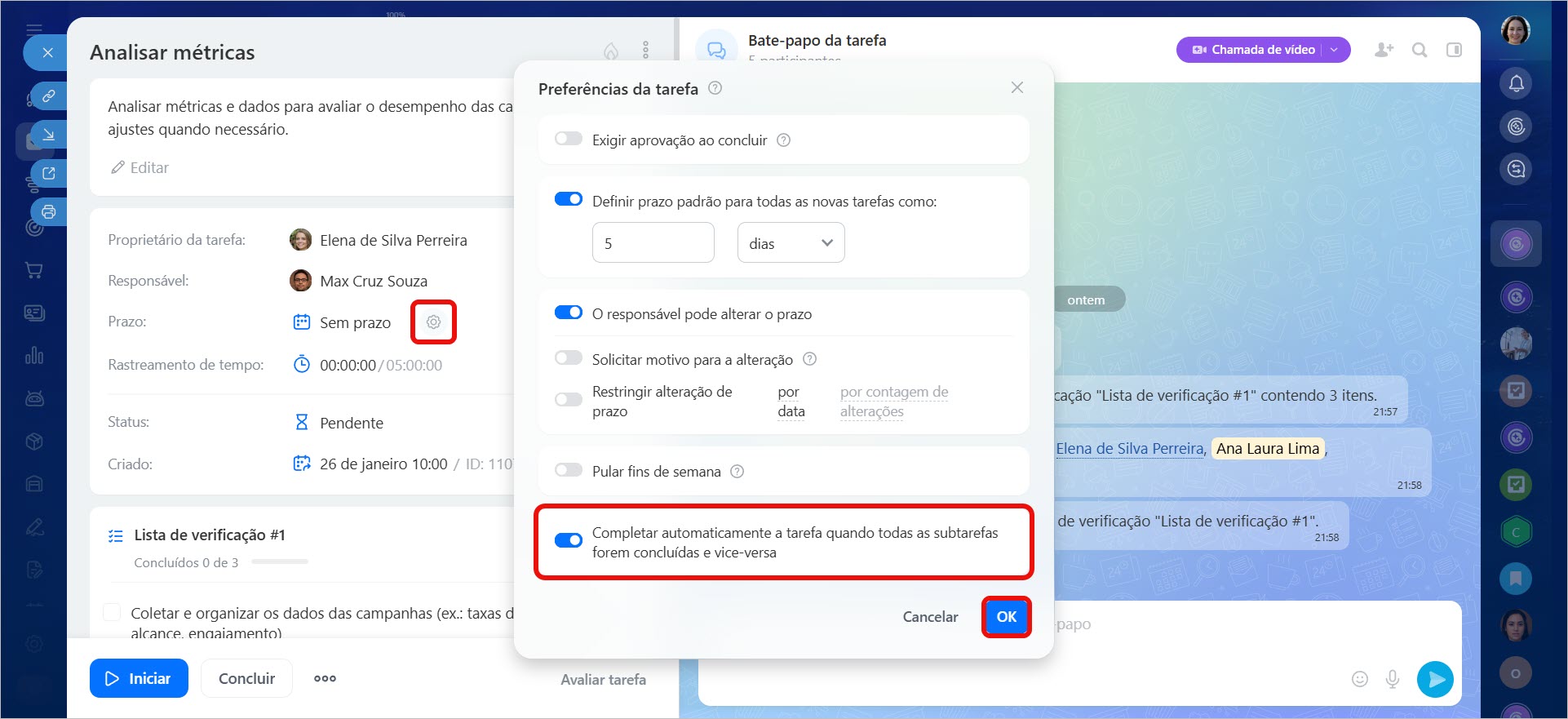Click in the default deadline number field
This screenshot has width=1568, height=719.
point(653,243)
